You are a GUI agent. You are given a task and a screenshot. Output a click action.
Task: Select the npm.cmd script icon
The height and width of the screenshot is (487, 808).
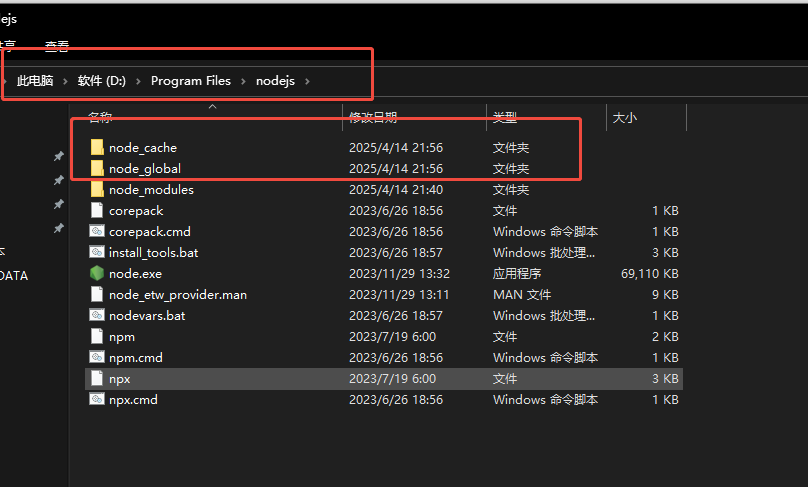[x=97, y=357]
